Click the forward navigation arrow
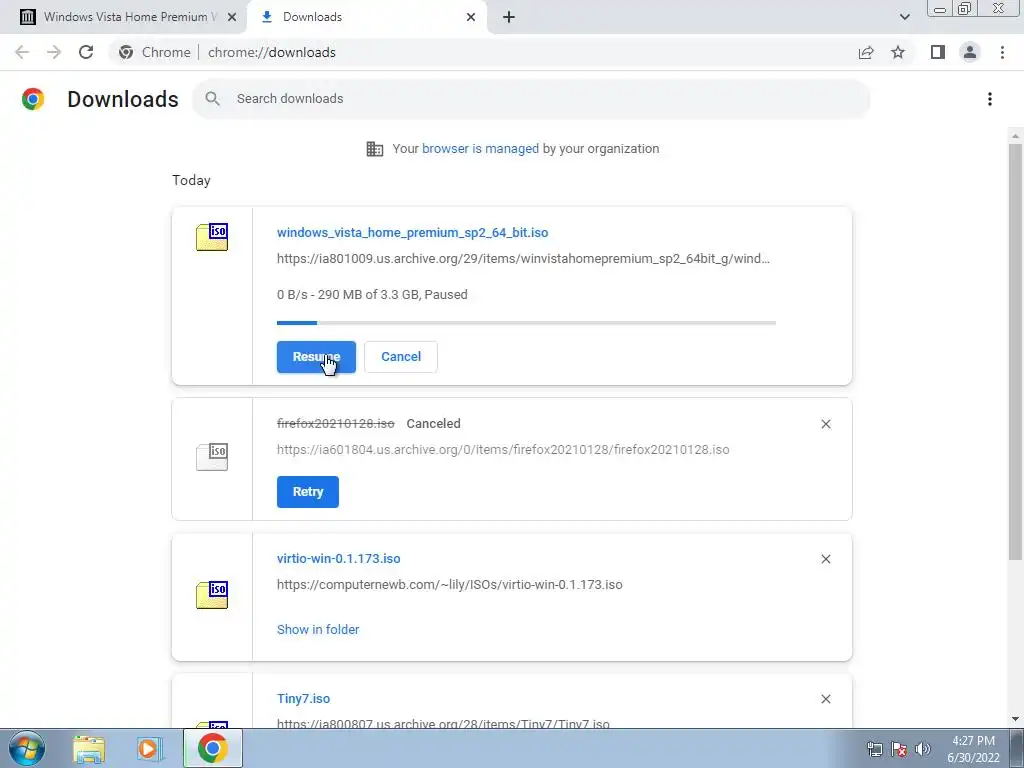 point(54,52)
